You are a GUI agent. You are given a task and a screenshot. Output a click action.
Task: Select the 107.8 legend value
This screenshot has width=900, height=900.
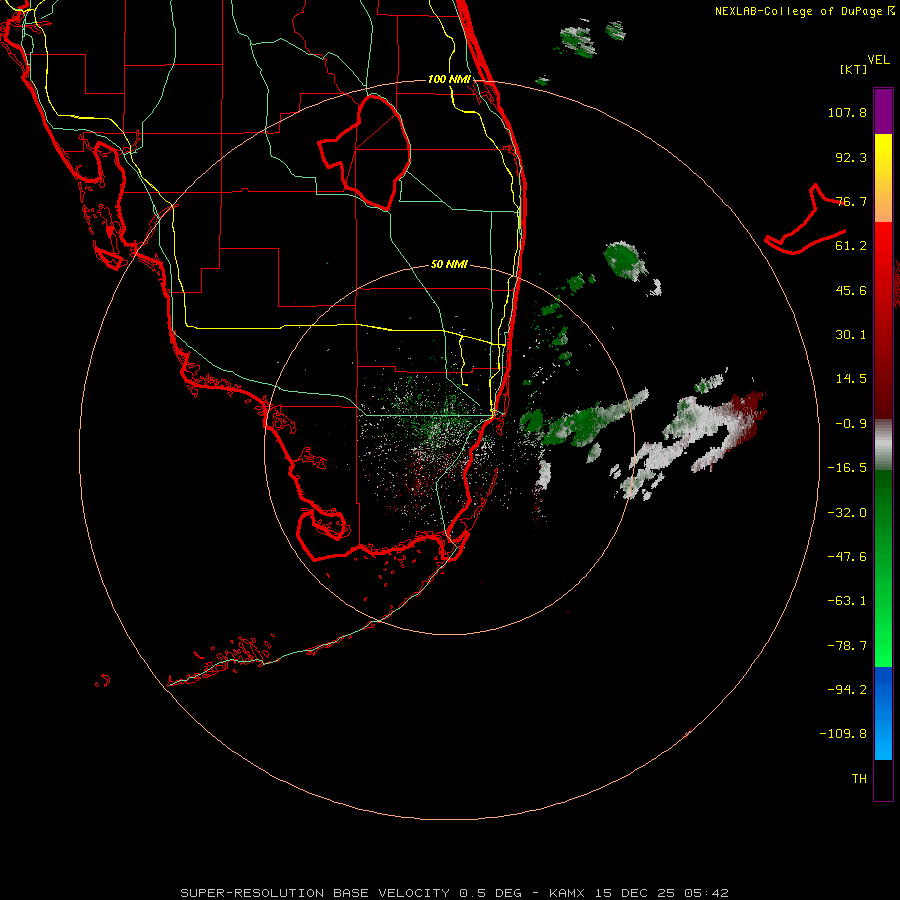tap(847, 112)
